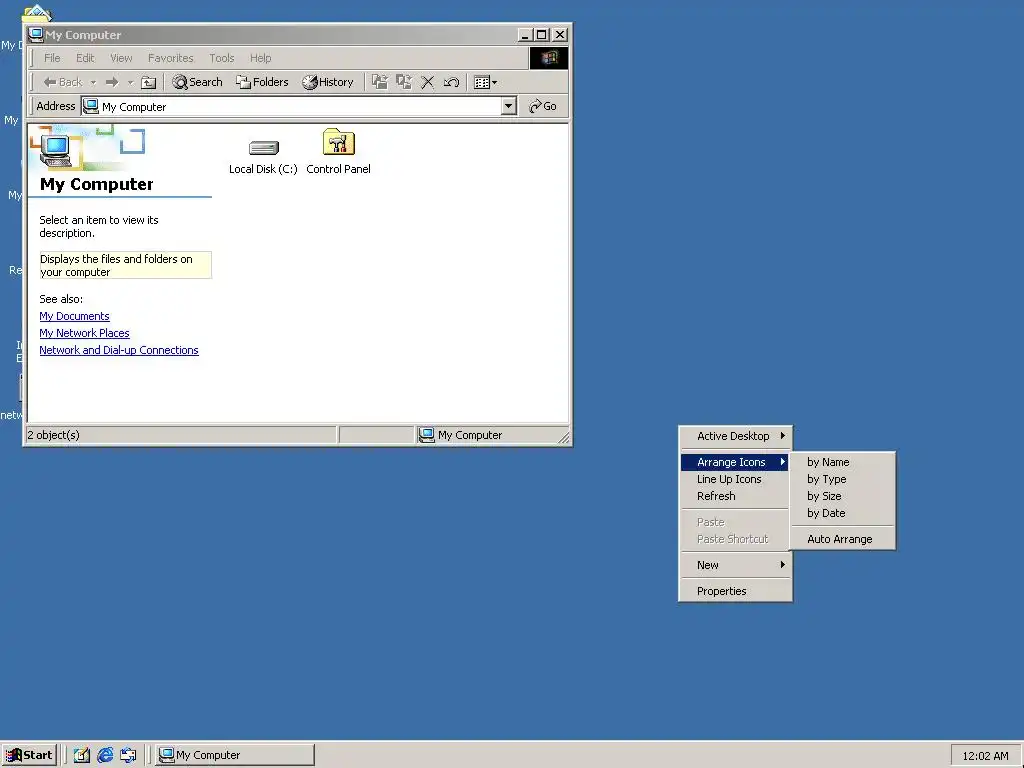1024x768 pixels.
Task: Click the Move To toolbar icon
Action: [379, 82]
